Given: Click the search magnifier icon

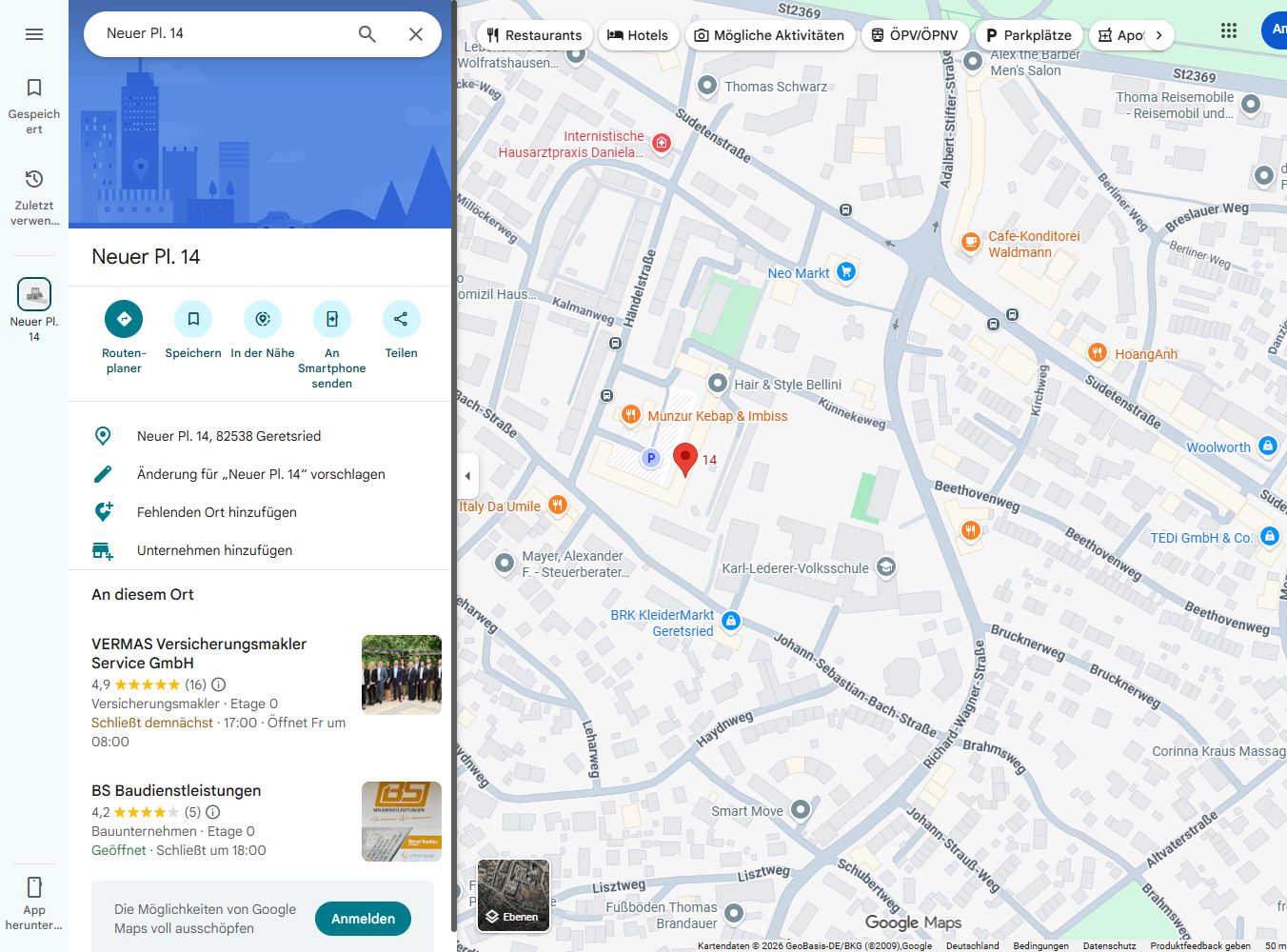Looking at the screenshot, I should [x=366, y=34].
